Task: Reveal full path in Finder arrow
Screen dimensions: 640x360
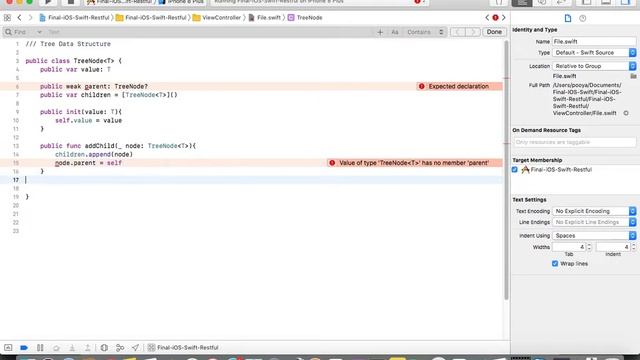Action: [626, 113]
